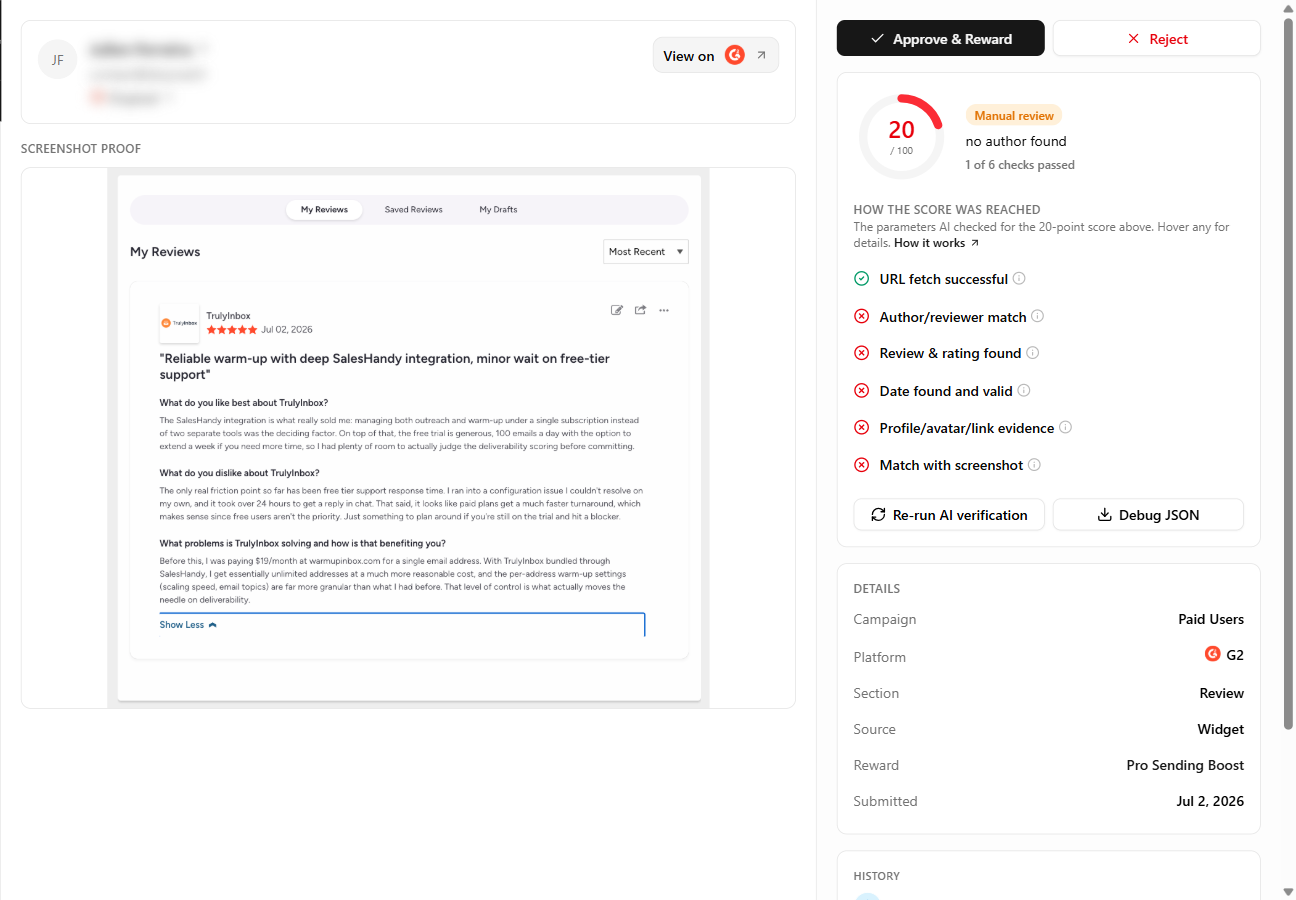Image resolution: width=1296 pixels, height=900 pixels.
Task: Open the three-dot menu on the TrulyInbox review
Action: [x=664, y=310]
